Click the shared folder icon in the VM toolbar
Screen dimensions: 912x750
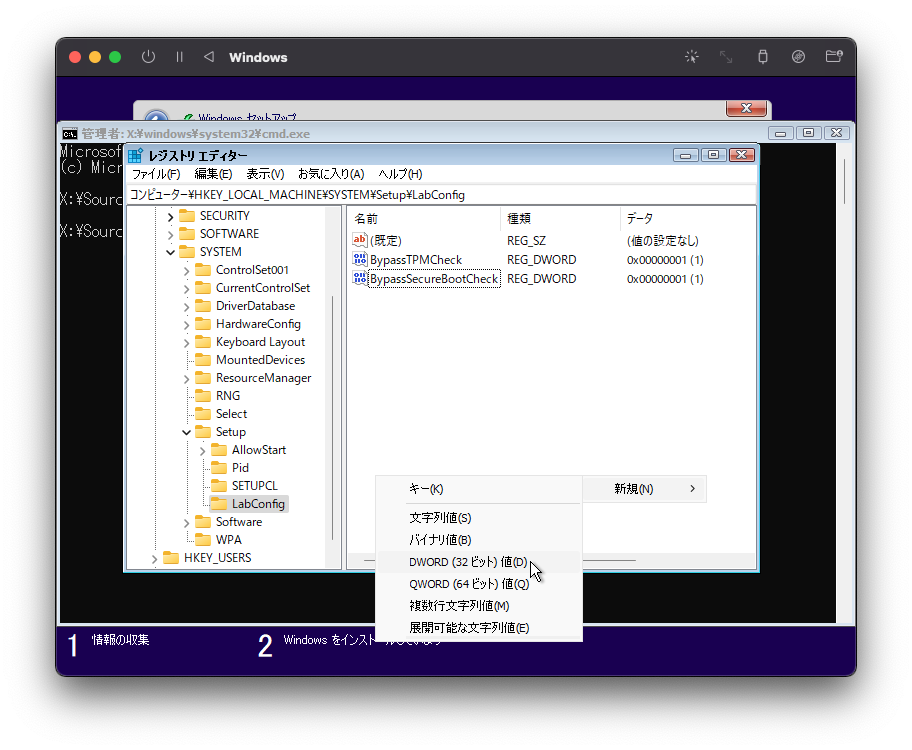834,57
